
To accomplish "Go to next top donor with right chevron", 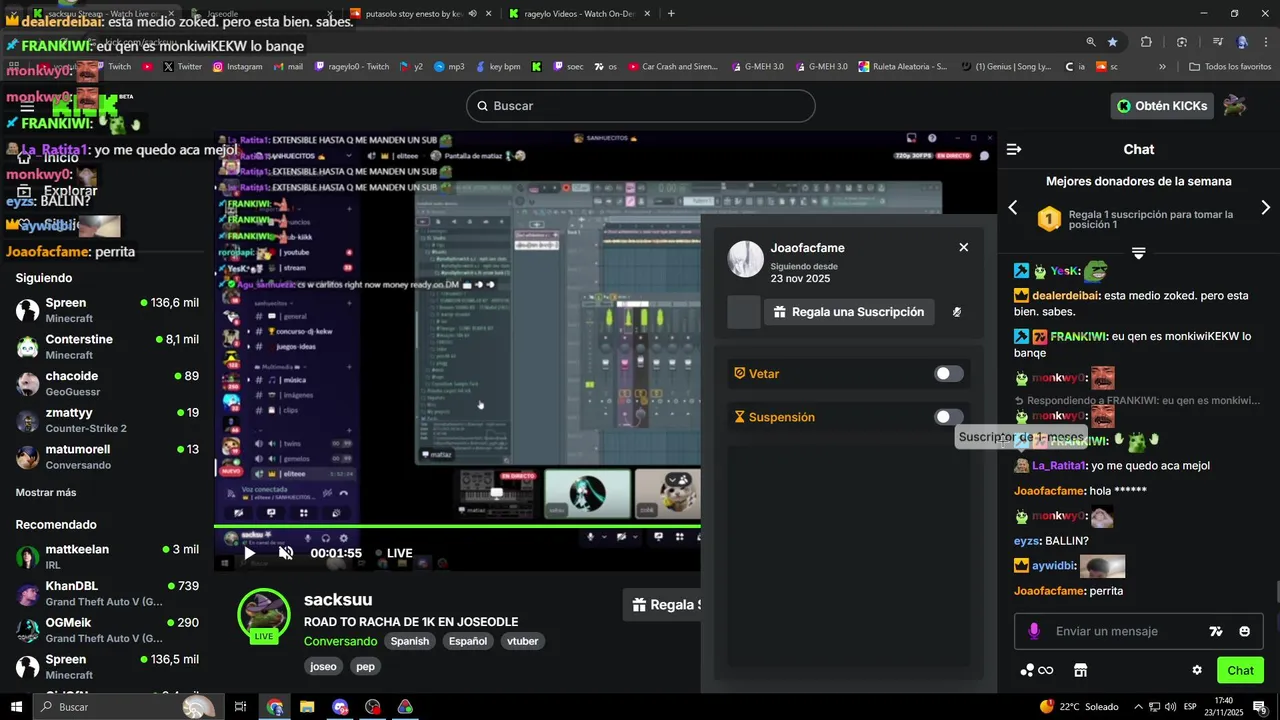I will 1265,208.
